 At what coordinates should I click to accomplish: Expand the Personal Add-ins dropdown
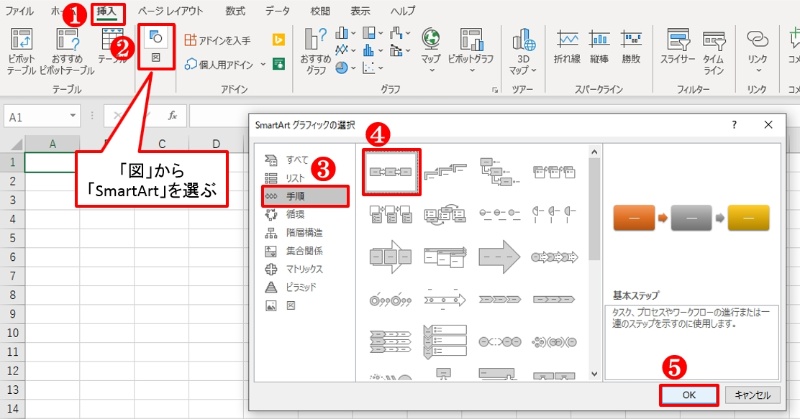tap(263, 64)
